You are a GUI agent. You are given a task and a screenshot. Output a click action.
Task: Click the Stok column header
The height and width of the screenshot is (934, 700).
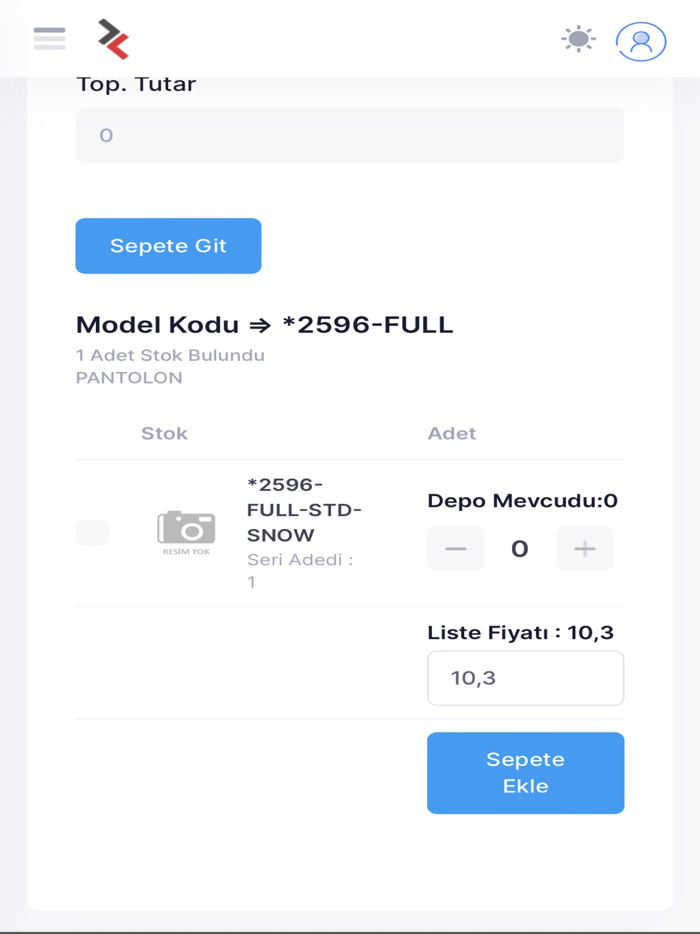[x=164, y=433]
